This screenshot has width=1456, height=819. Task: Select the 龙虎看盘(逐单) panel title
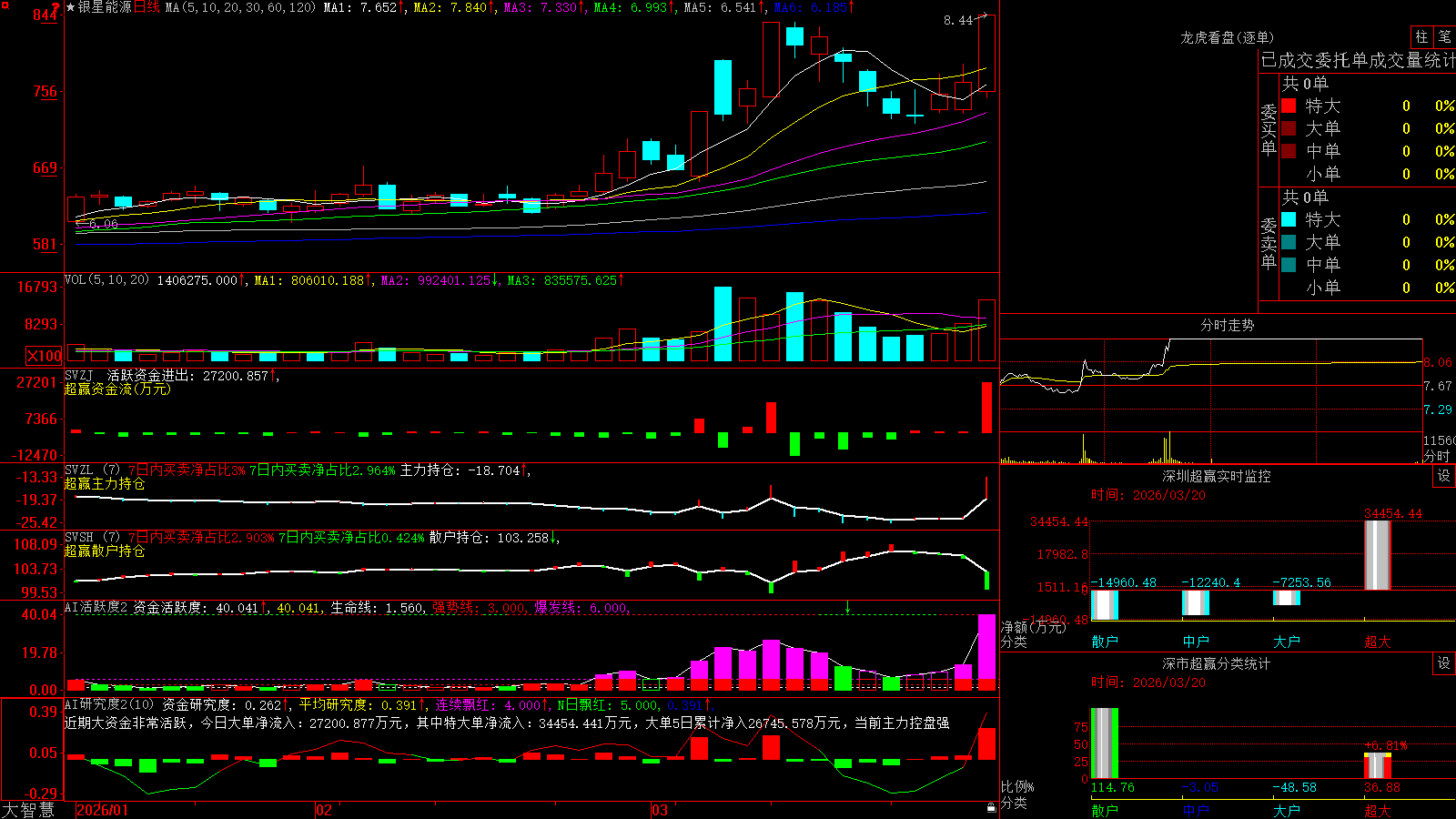click(1227, 37)
